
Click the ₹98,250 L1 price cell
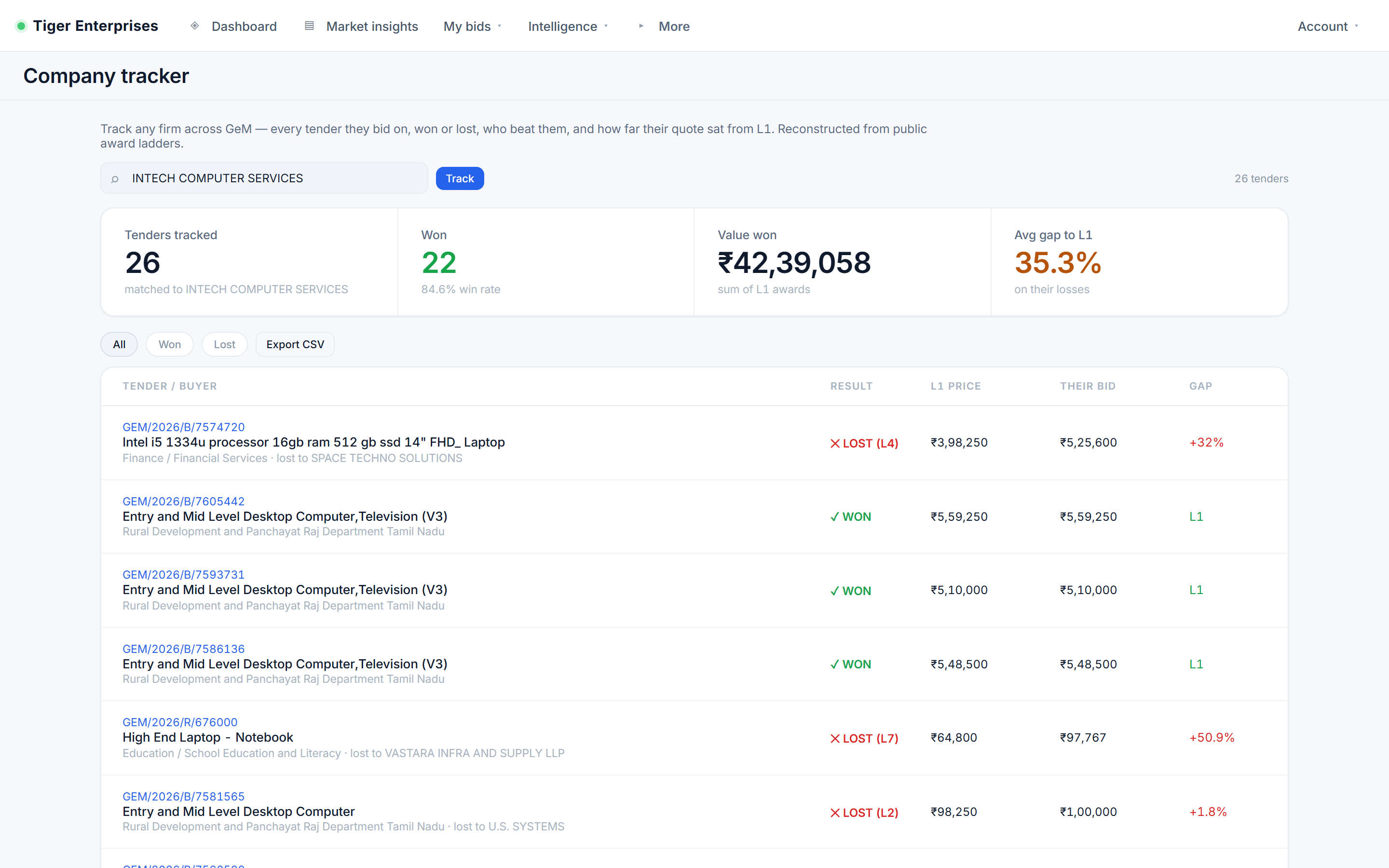[954, 812]
